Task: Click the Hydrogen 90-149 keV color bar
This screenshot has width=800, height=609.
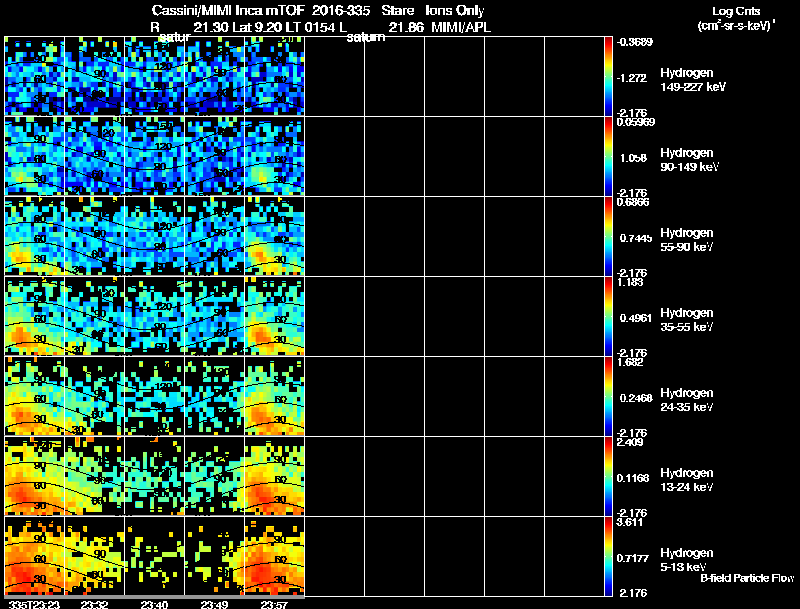Action: click(x=608, y=156)
